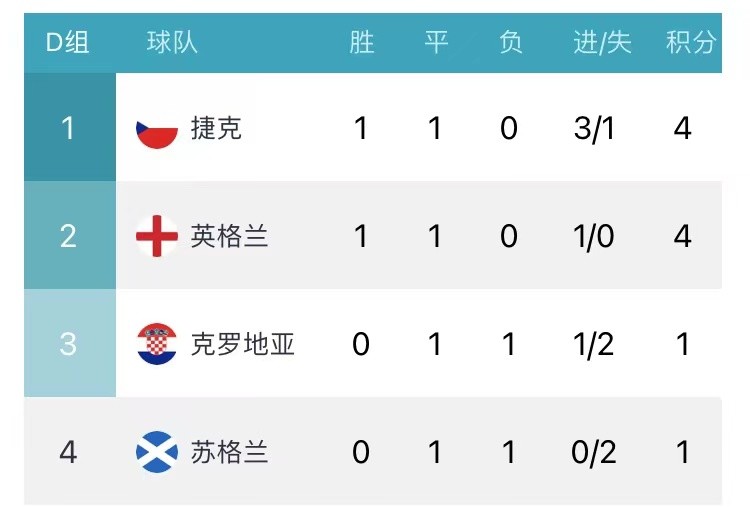
Task: Select rank 1 position cell
Action: pos(70,127)
